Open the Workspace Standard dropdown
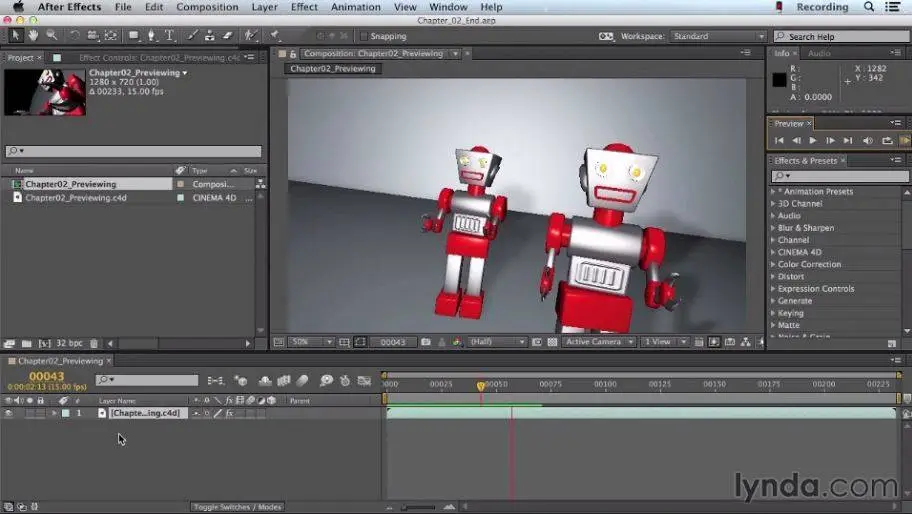 point(718,36)
